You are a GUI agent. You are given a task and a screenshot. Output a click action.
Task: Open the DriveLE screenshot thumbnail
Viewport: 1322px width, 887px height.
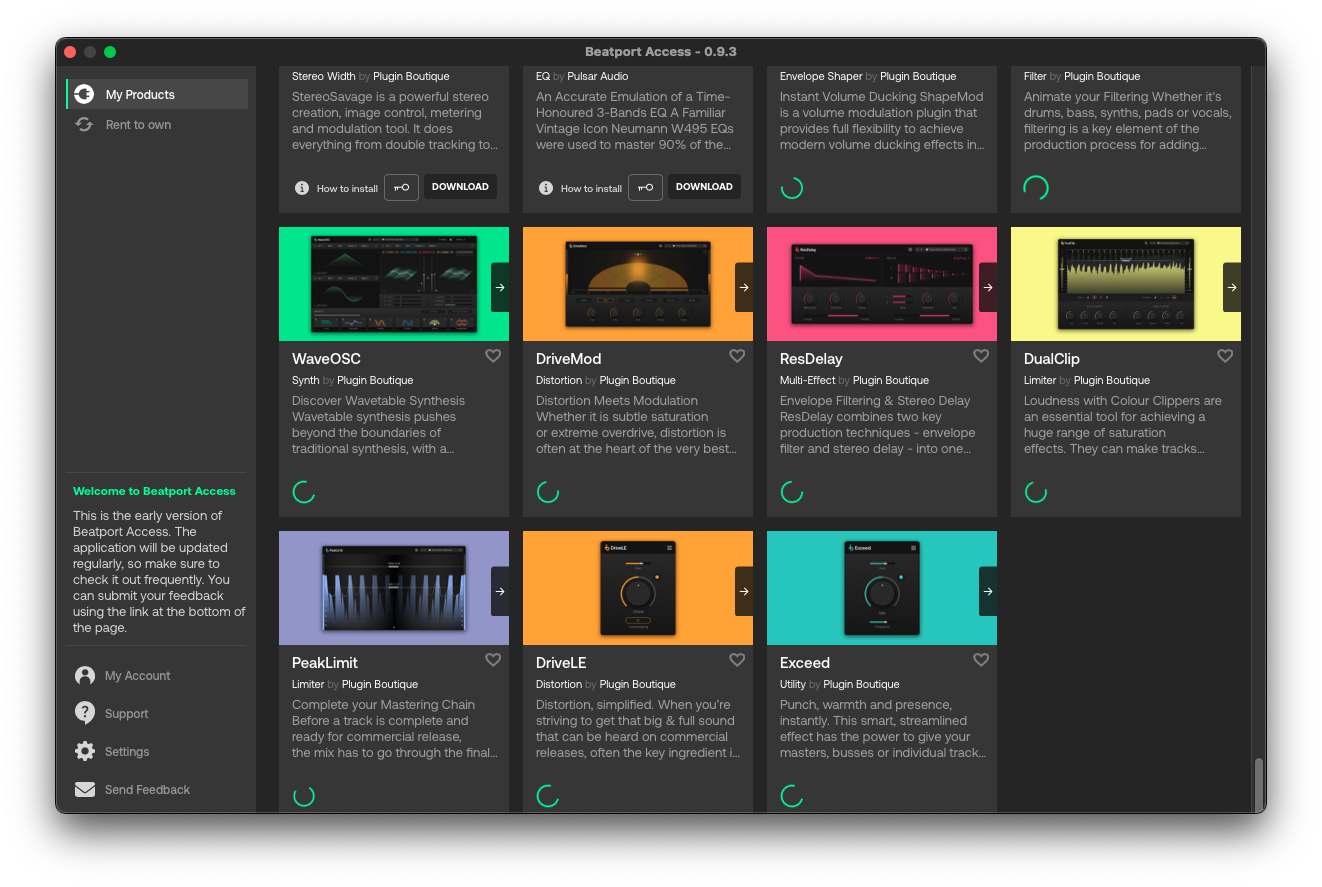[638, 588]
